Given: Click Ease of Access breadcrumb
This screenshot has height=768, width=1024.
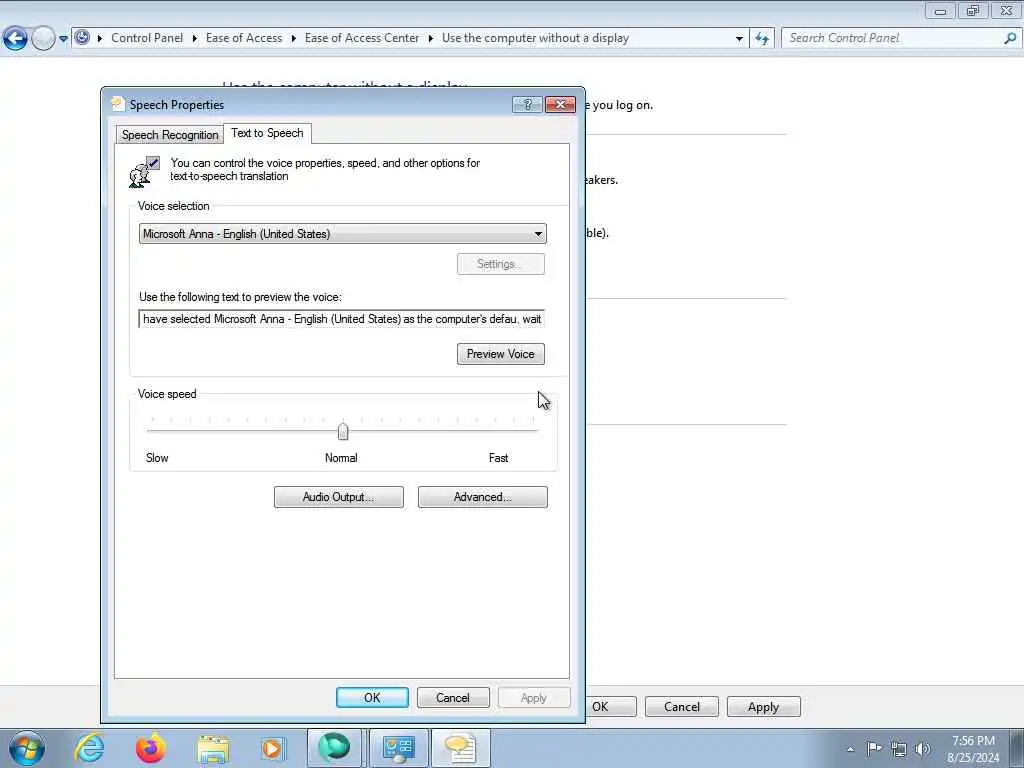Looking at the screenshot, I should point(244,38).
